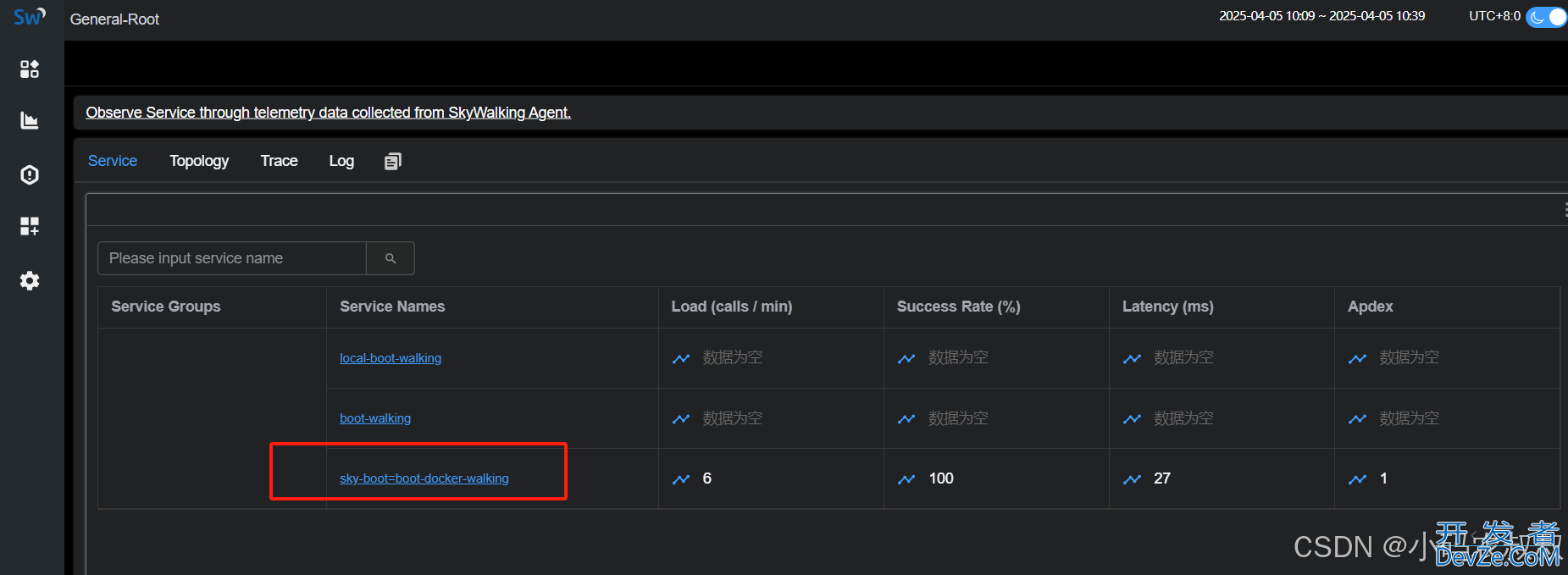The height and width of the screenshot is (575, 1568).
Task: Switch to the Service tab
Action: click(x=113, y=161)
